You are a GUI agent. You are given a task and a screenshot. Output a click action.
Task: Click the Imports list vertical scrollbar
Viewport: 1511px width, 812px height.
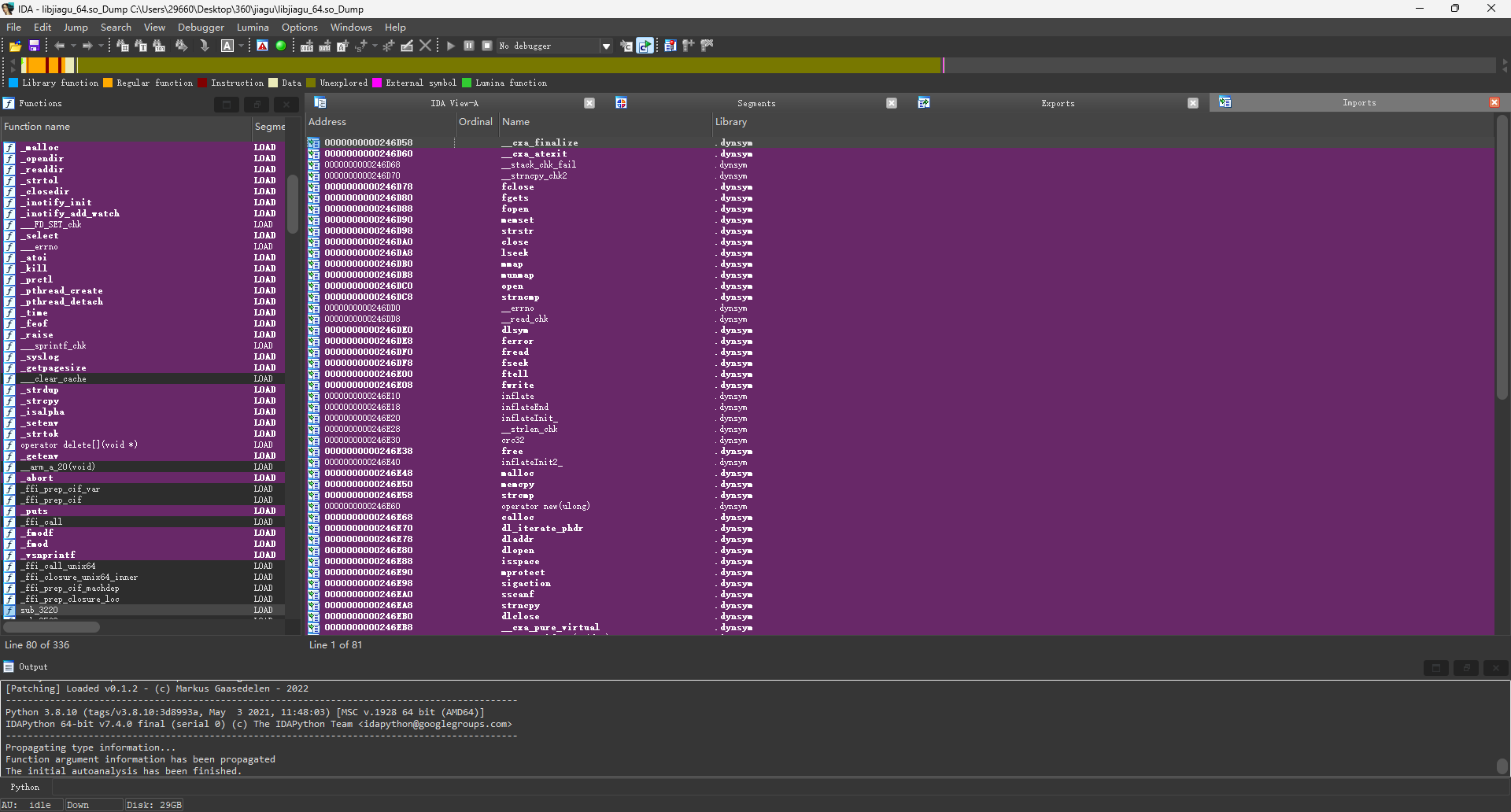click(x=1502, y=258)
